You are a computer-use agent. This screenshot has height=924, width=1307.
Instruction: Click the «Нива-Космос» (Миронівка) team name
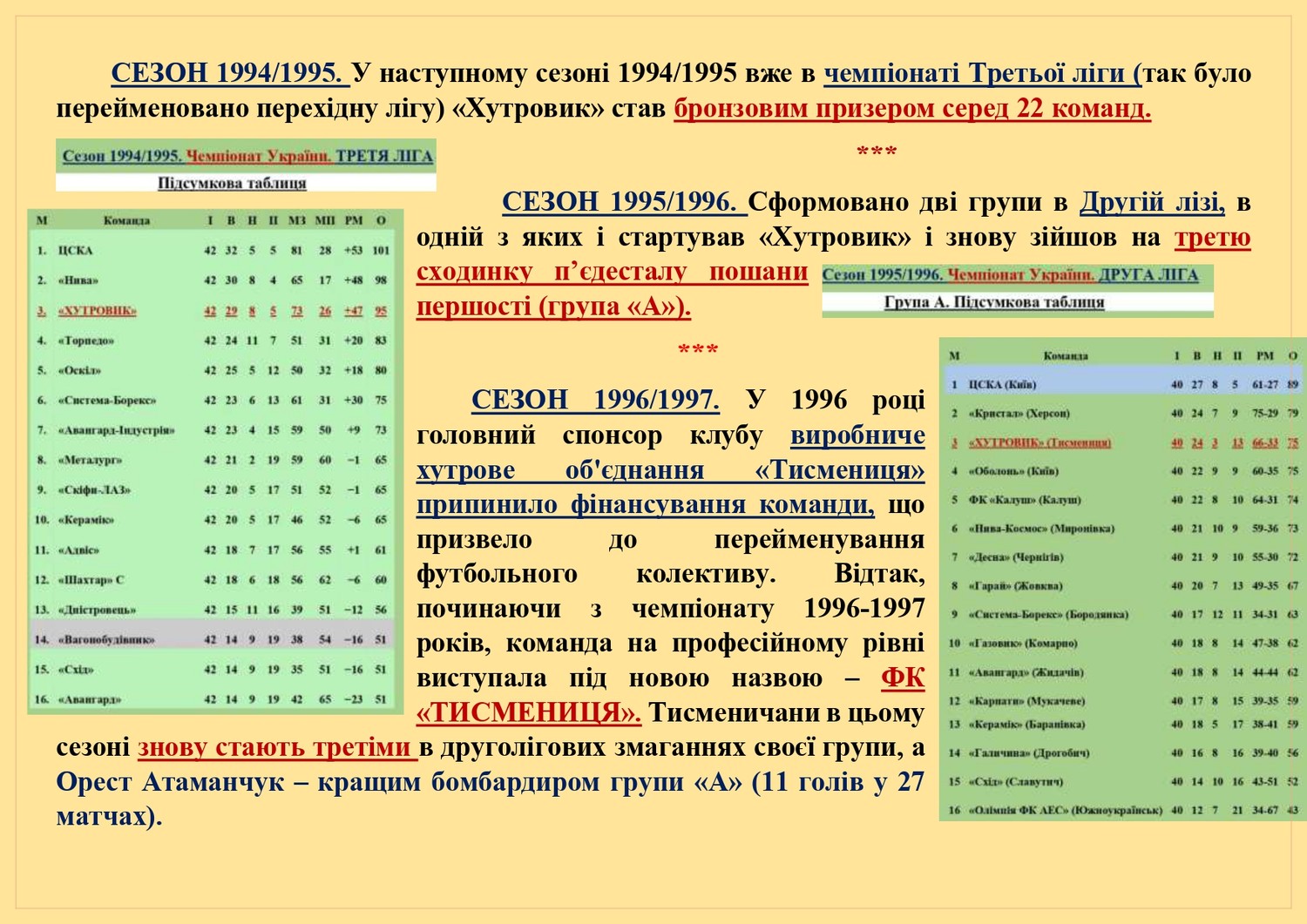pyautogui.click(x=1041, y=529)
